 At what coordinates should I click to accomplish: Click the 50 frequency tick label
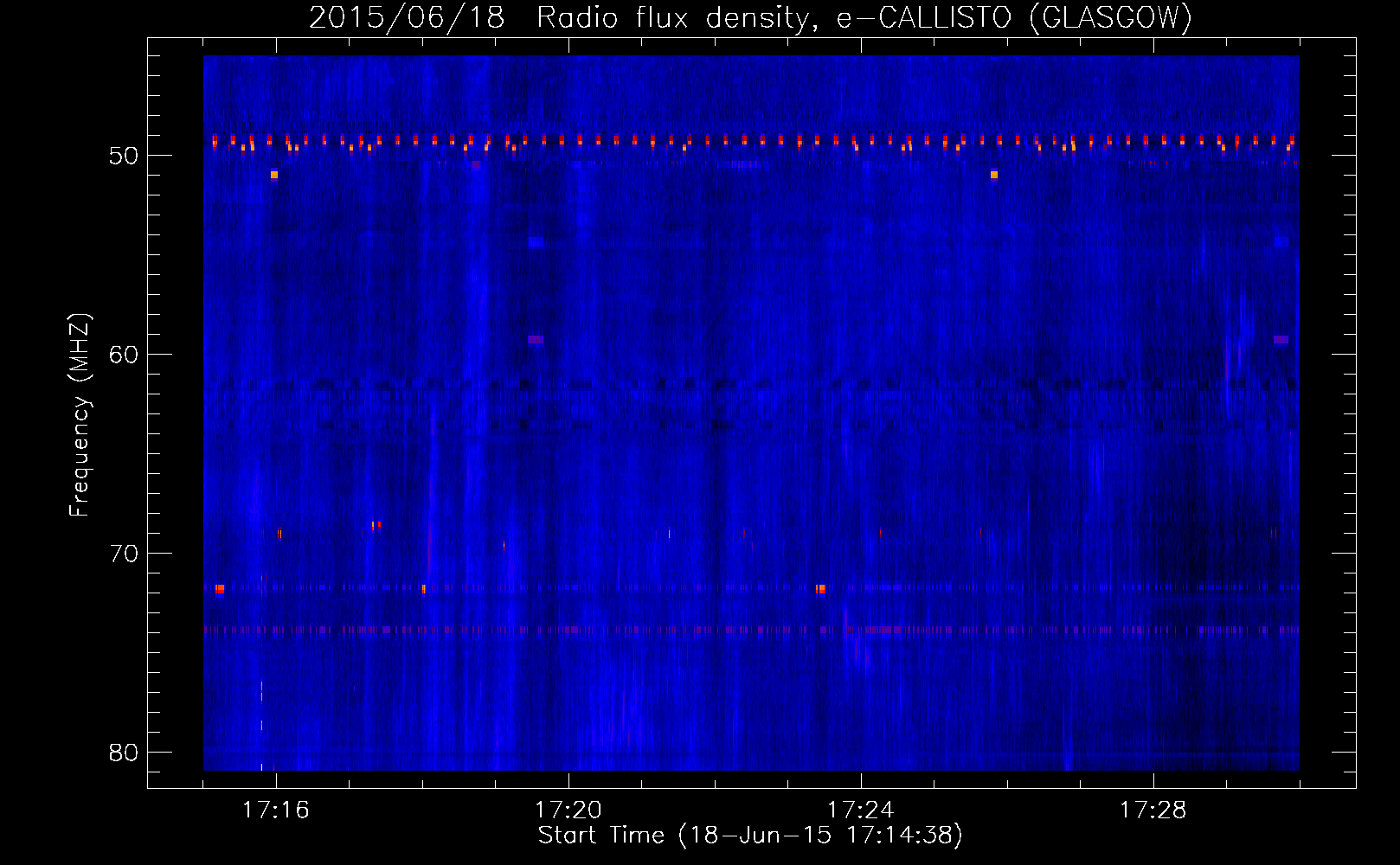(124, 157)
